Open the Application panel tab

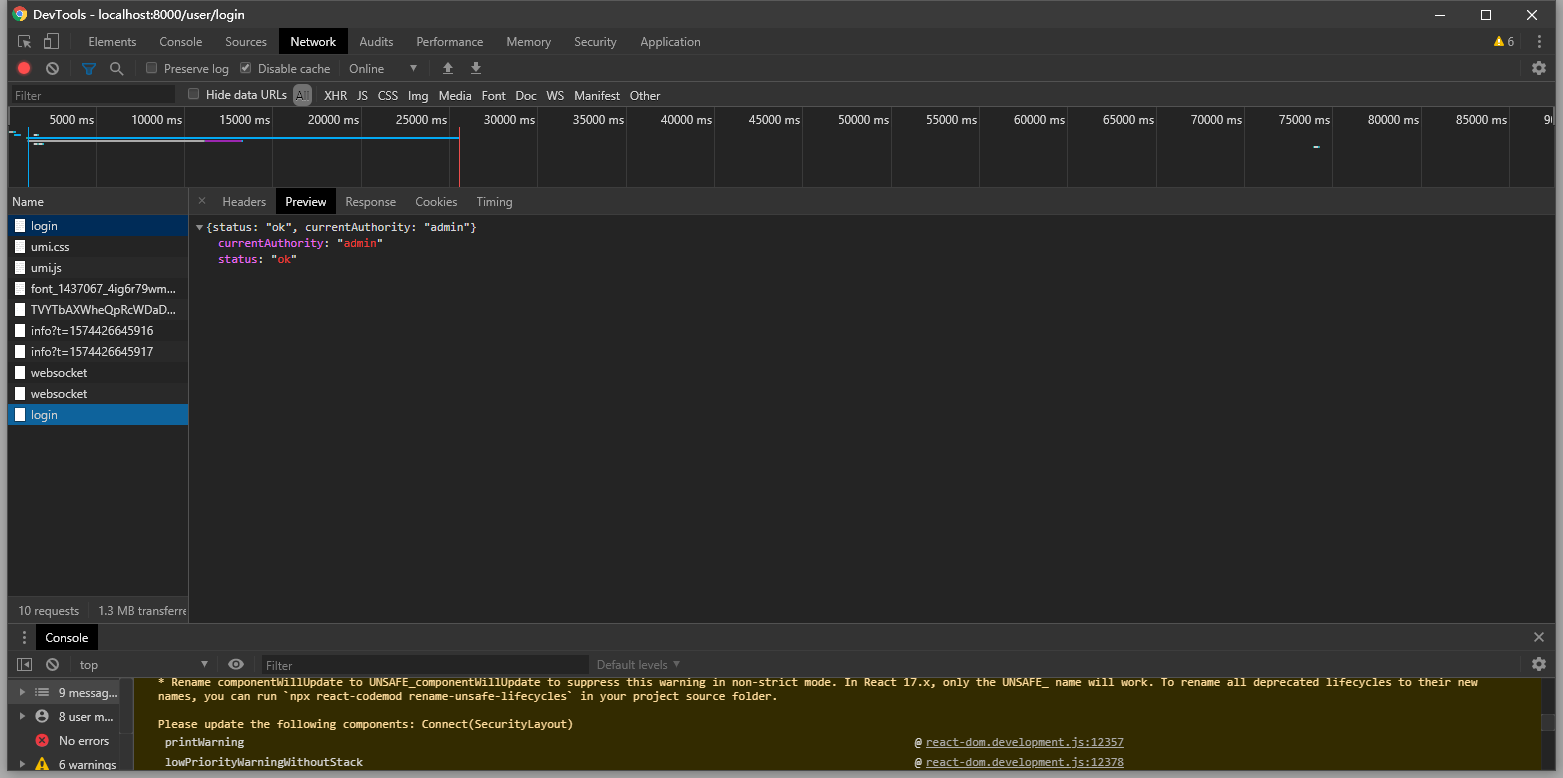click(x=670, y=42)
